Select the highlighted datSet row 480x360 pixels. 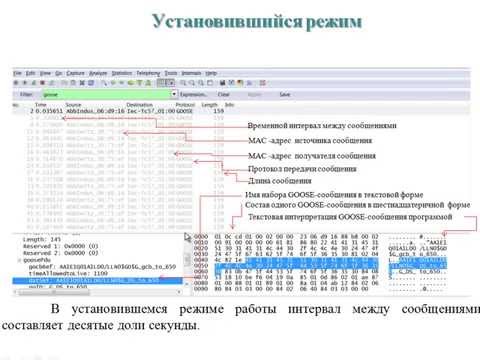tap(98, 281)
